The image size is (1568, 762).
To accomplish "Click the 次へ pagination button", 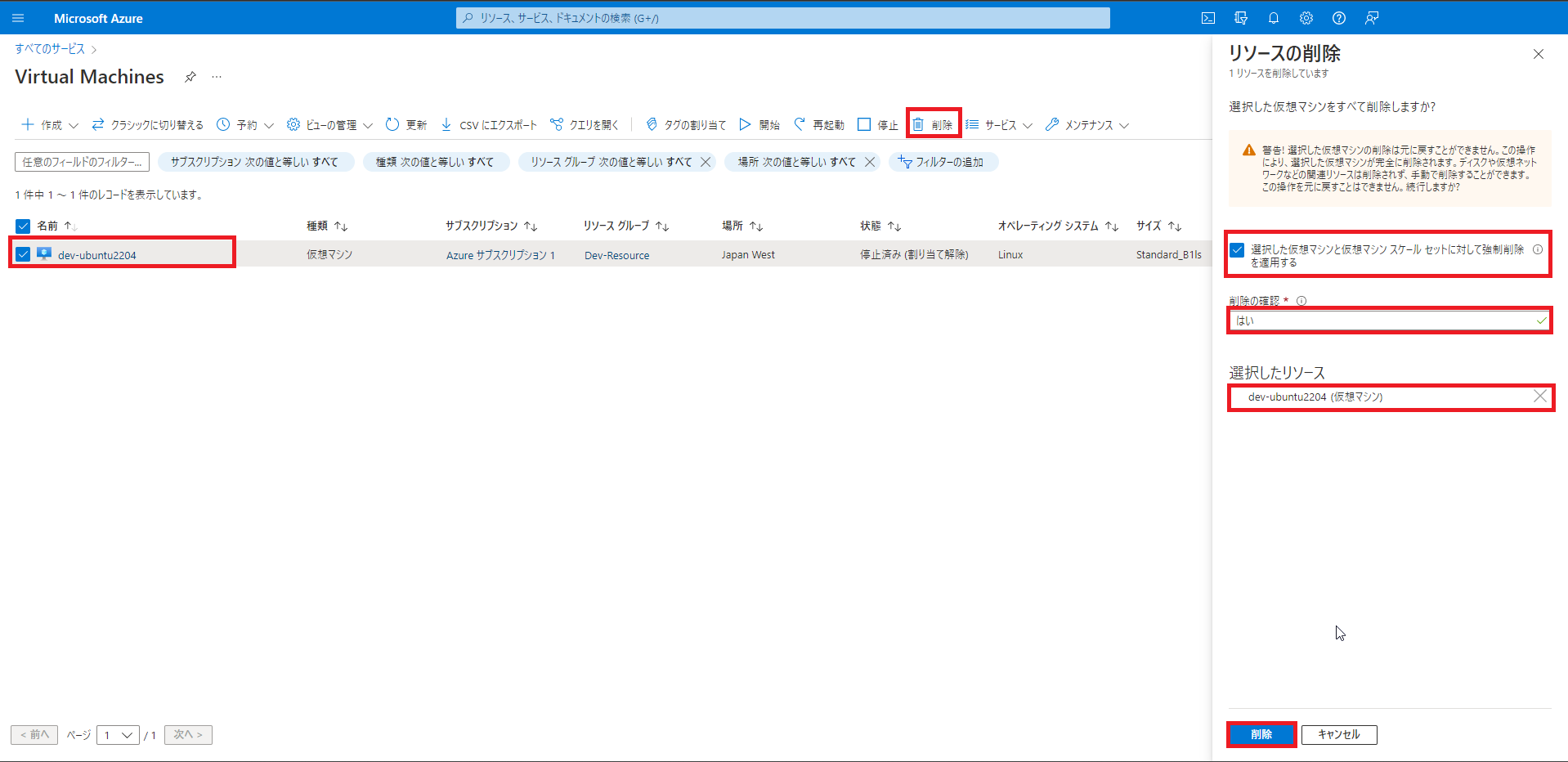I will tap(188, 735).
